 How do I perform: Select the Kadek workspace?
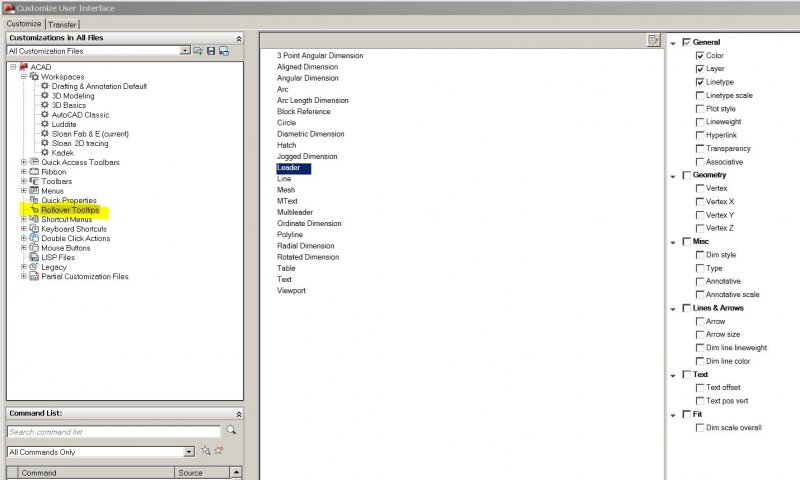(62, 153)
